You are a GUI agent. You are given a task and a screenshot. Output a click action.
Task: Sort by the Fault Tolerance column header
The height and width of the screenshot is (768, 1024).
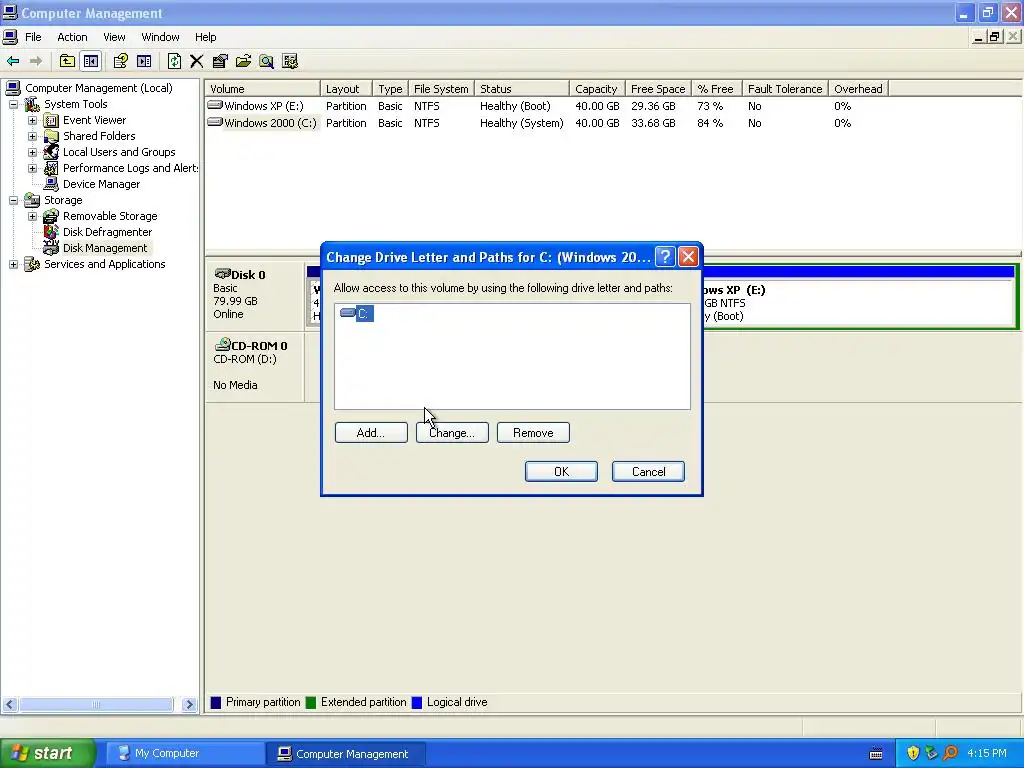tap(785, 89)
